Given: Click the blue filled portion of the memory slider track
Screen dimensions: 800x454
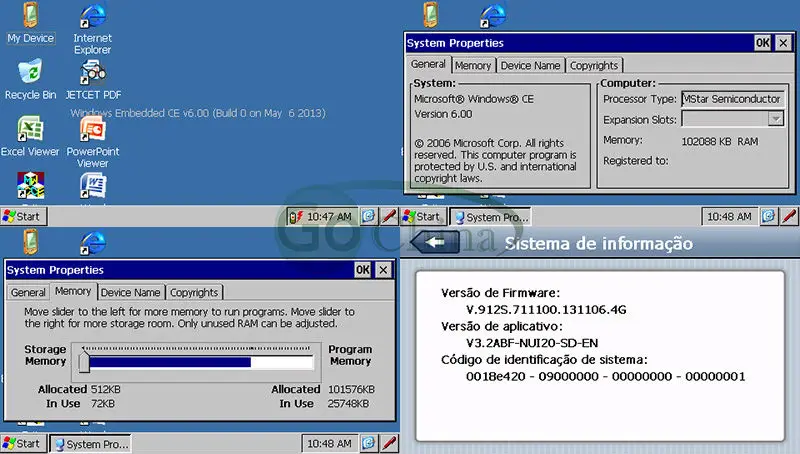Looking at the screenshot, I should (x=170, y=362).
